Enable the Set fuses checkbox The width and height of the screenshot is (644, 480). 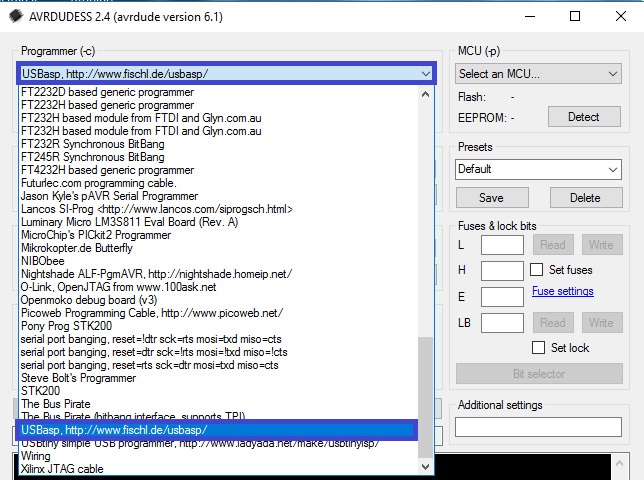tap(536, 270)
